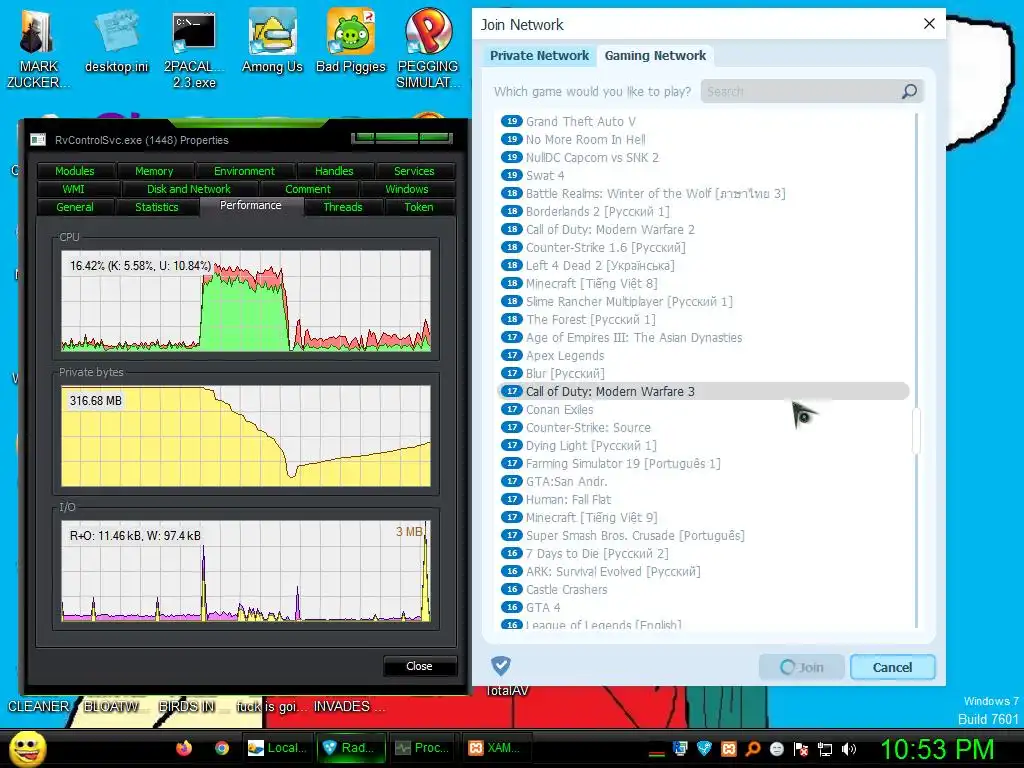Image resolution: width=1024 pixels, height=768 pixels.
Task: Click the CPU usage graph
Action: (x=246, y=300)
